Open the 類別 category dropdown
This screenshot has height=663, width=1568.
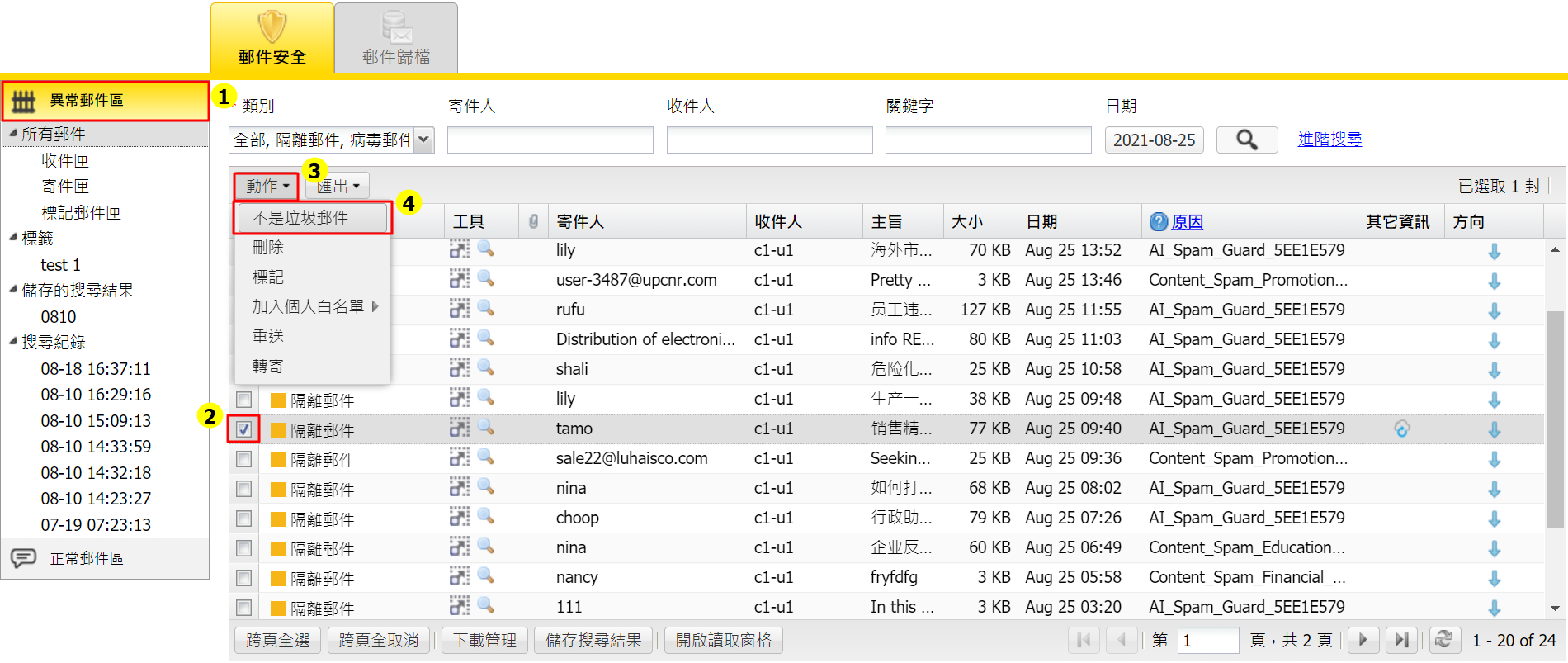(x=423, y=140)
